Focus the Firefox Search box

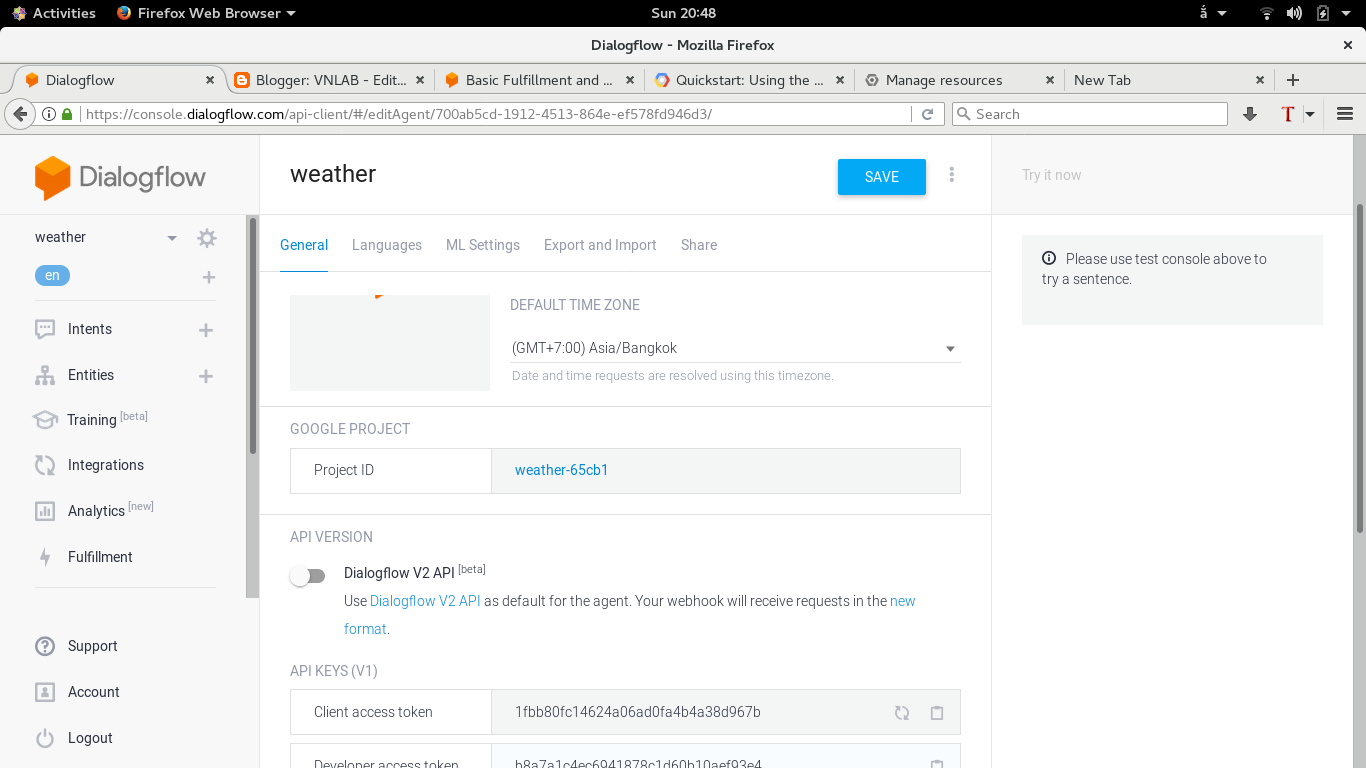coord(1090,114)
